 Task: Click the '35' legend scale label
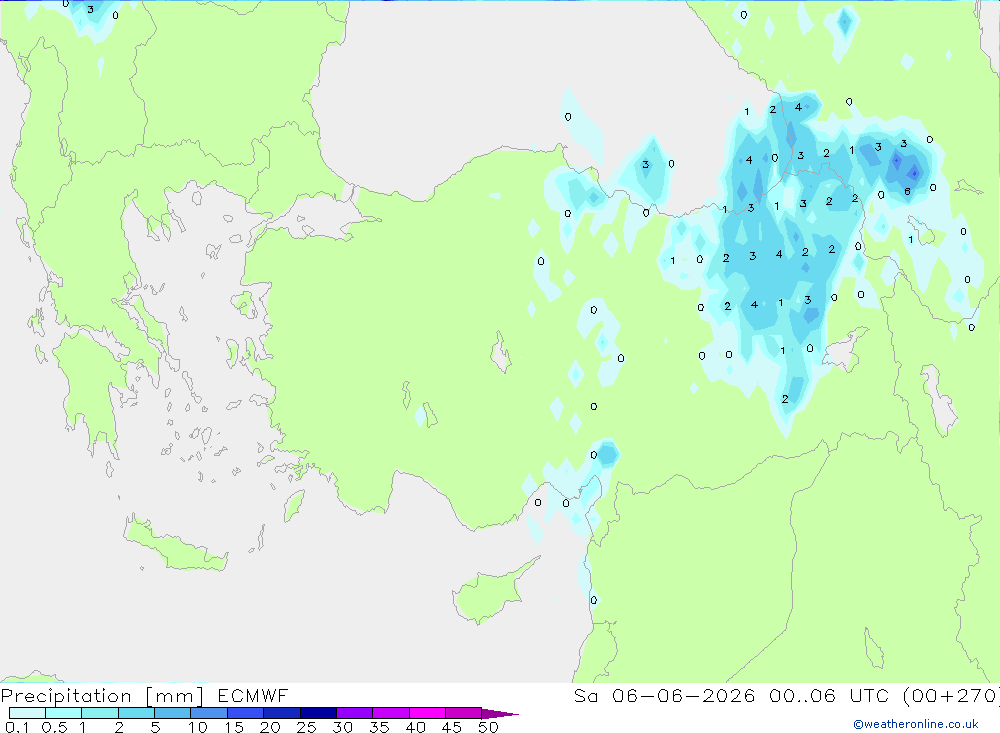point(379,727)
